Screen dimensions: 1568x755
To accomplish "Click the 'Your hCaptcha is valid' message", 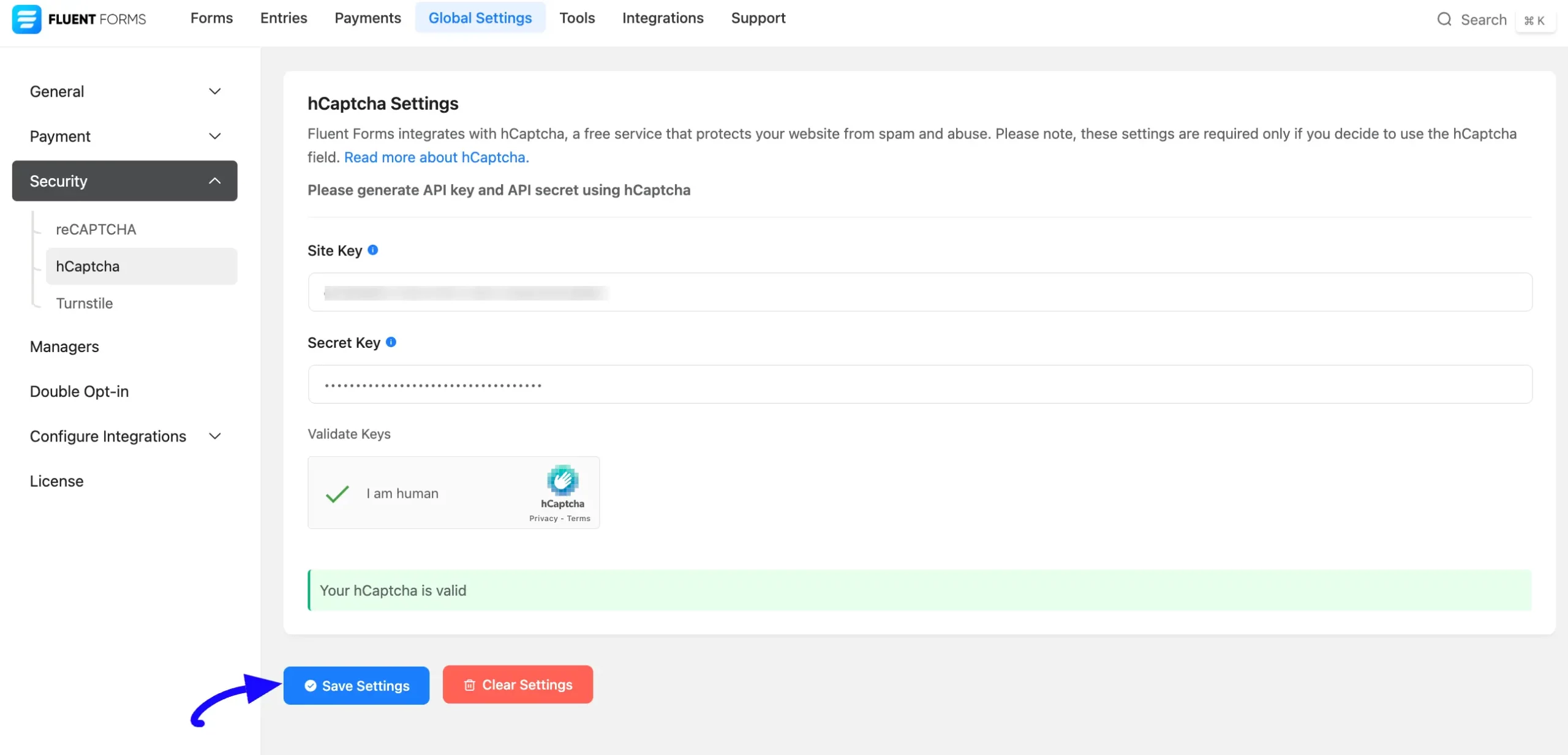I will tap(920, 590).
